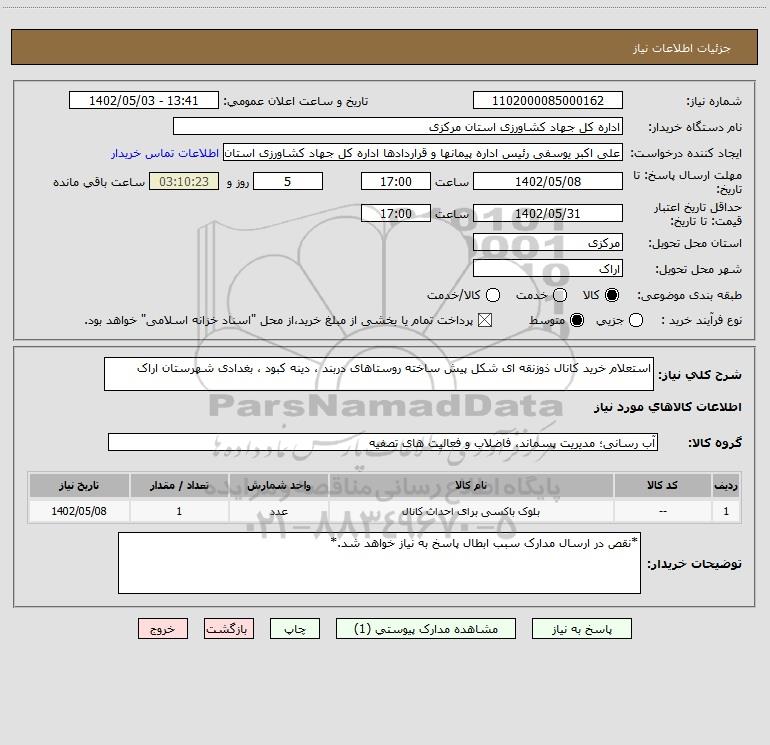Image resolution: width=770 pixels, height=745 pixels.
Task: Click the ردیف column header
Action: 726,486
